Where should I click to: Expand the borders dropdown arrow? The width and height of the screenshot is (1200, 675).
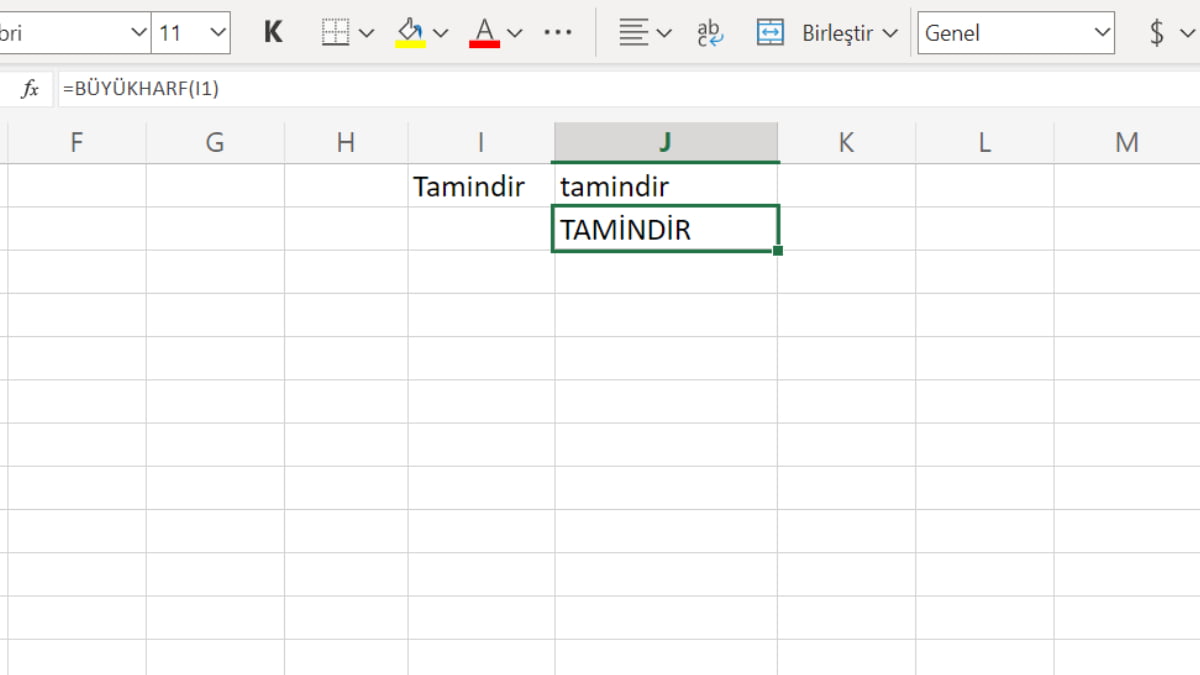coord(366,33)
